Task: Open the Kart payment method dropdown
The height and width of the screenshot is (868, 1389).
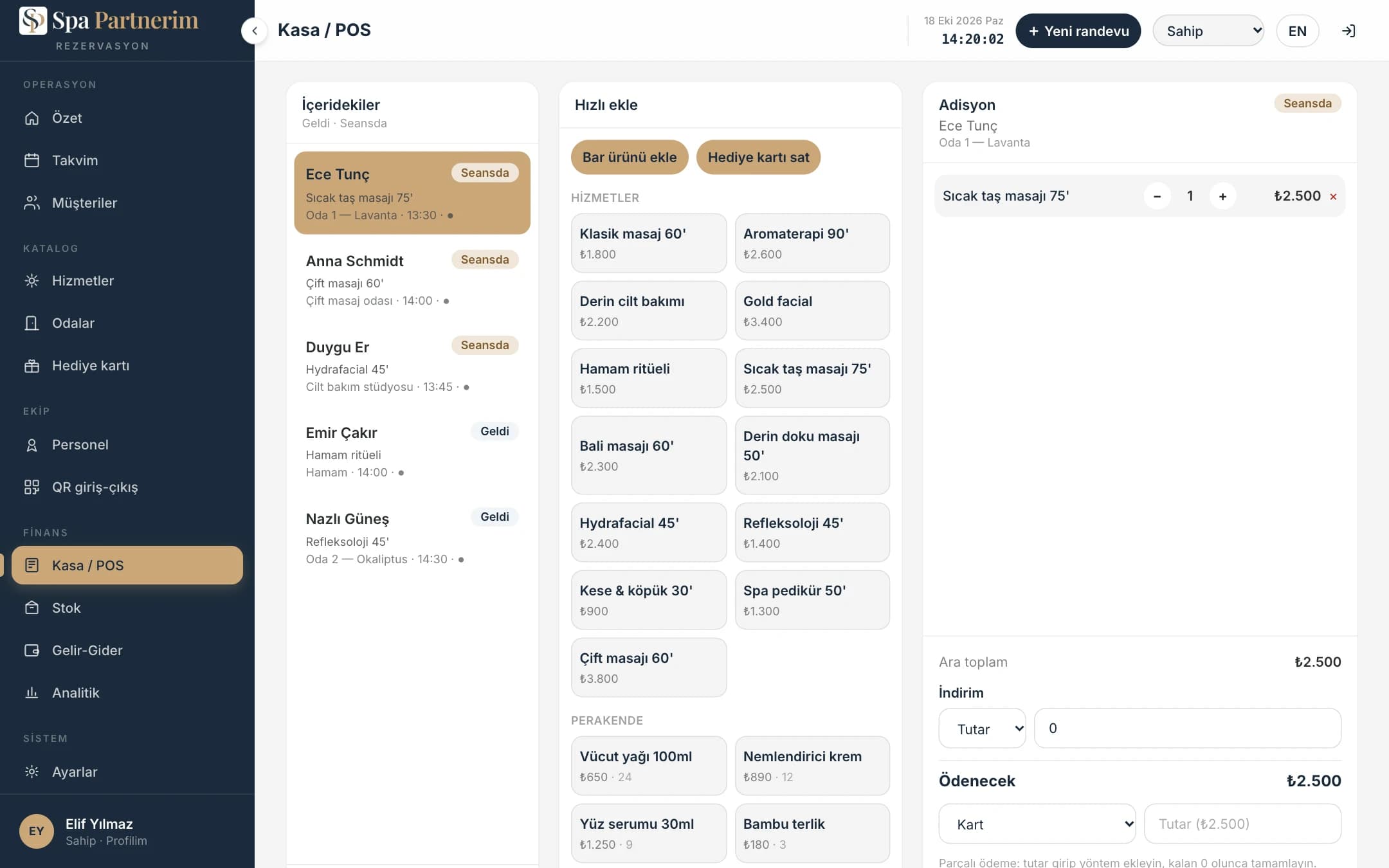Action: (x=1037, y=824)
